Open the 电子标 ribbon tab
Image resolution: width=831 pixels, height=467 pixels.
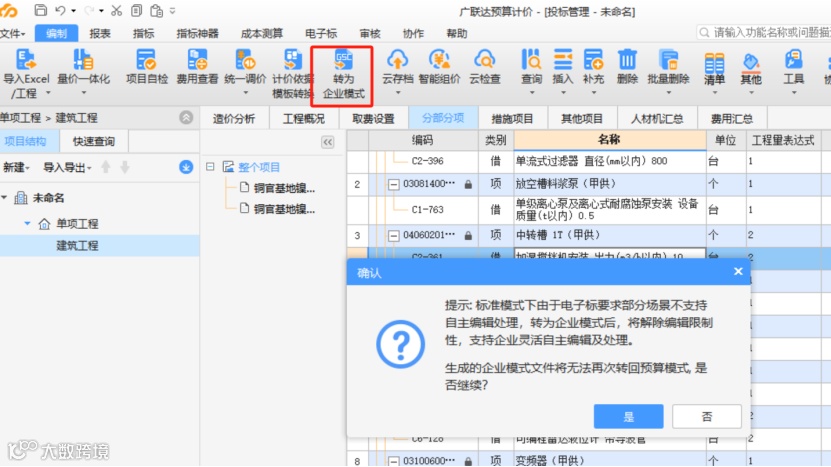(321, 33)
